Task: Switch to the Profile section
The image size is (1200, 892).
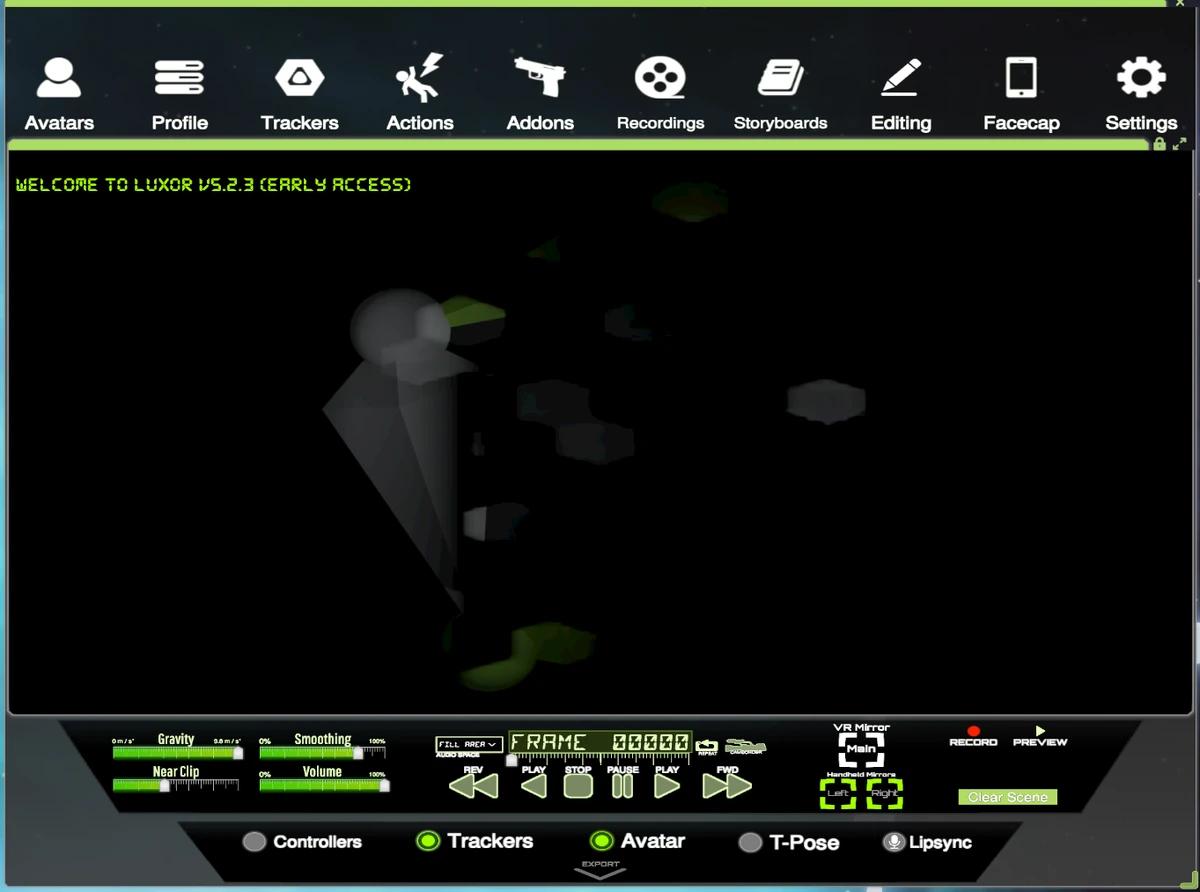Action: tap(179, 90)
